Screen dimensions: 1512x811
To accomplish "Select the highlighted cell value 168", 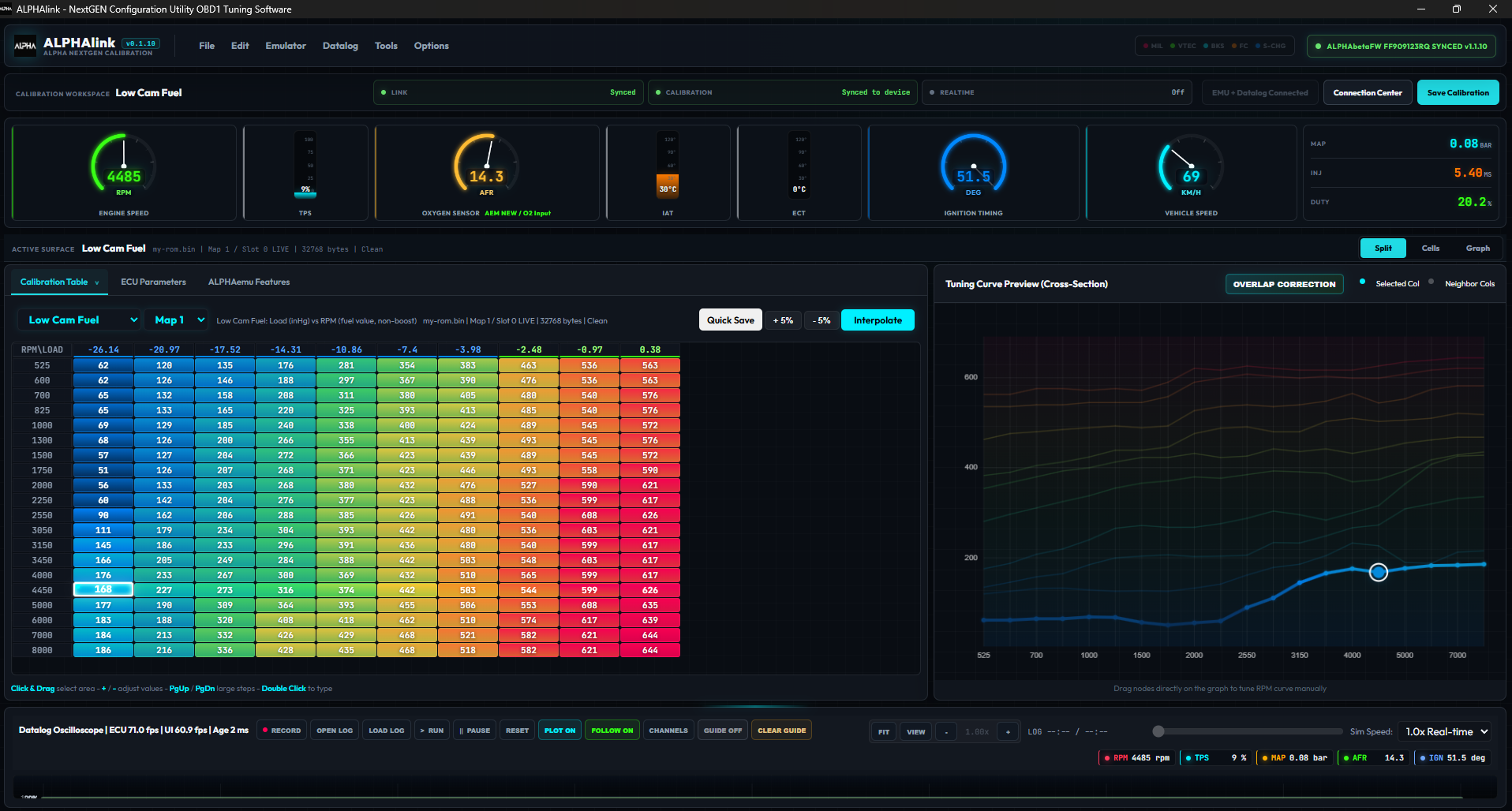I will coord(103,590).
